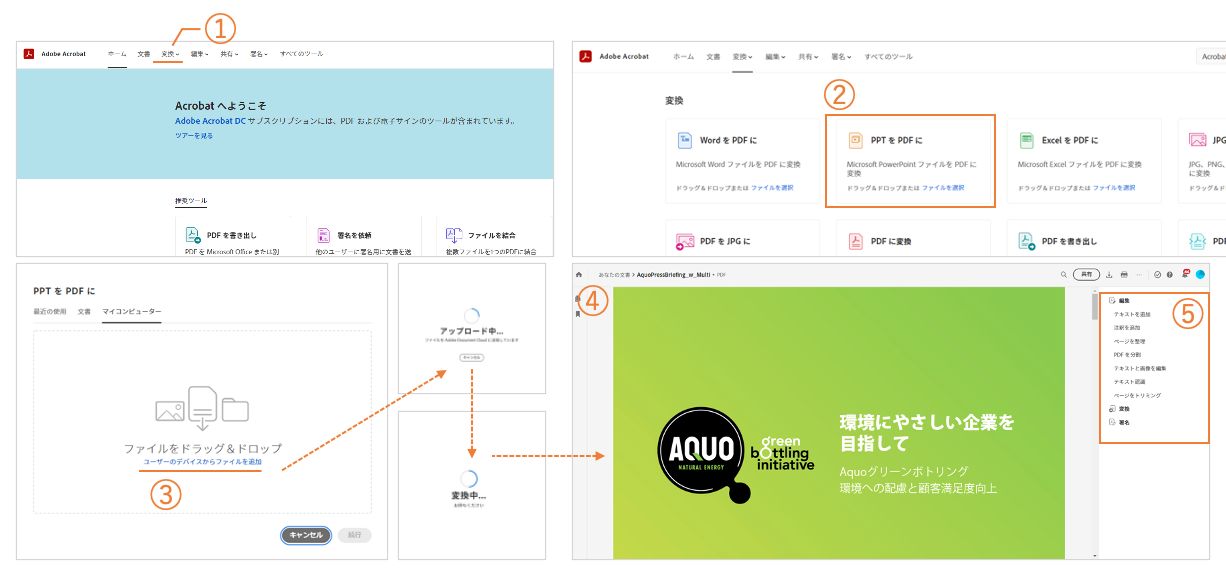Click テキスト認識 in the right panel

[1129, 381]
